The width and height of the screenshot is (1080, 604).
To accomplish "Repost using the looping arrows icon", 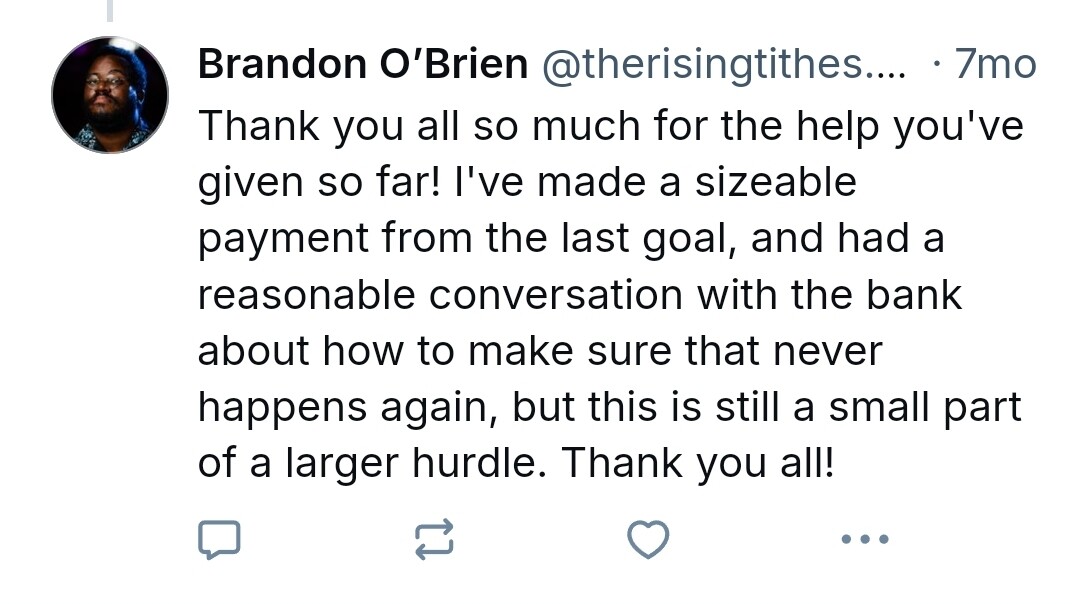I will 434,539.
